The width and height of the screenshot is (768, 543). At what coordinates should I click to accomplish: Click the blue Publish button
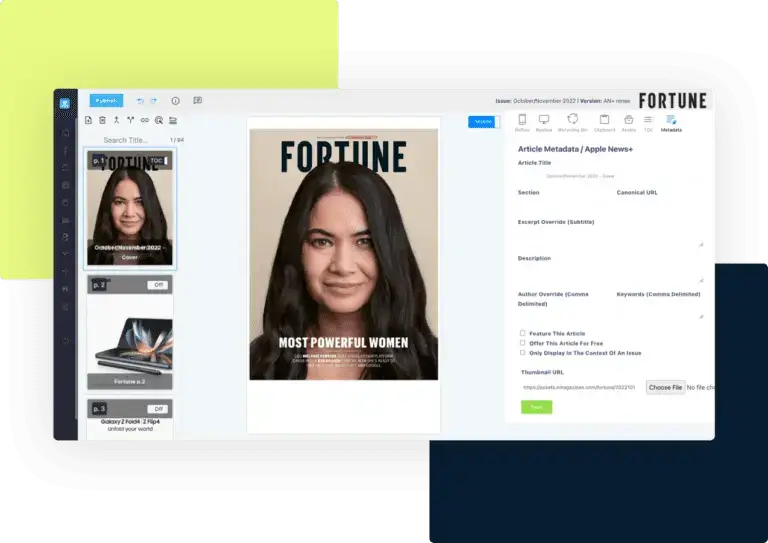pyautogui.click(x=106, y=101)
